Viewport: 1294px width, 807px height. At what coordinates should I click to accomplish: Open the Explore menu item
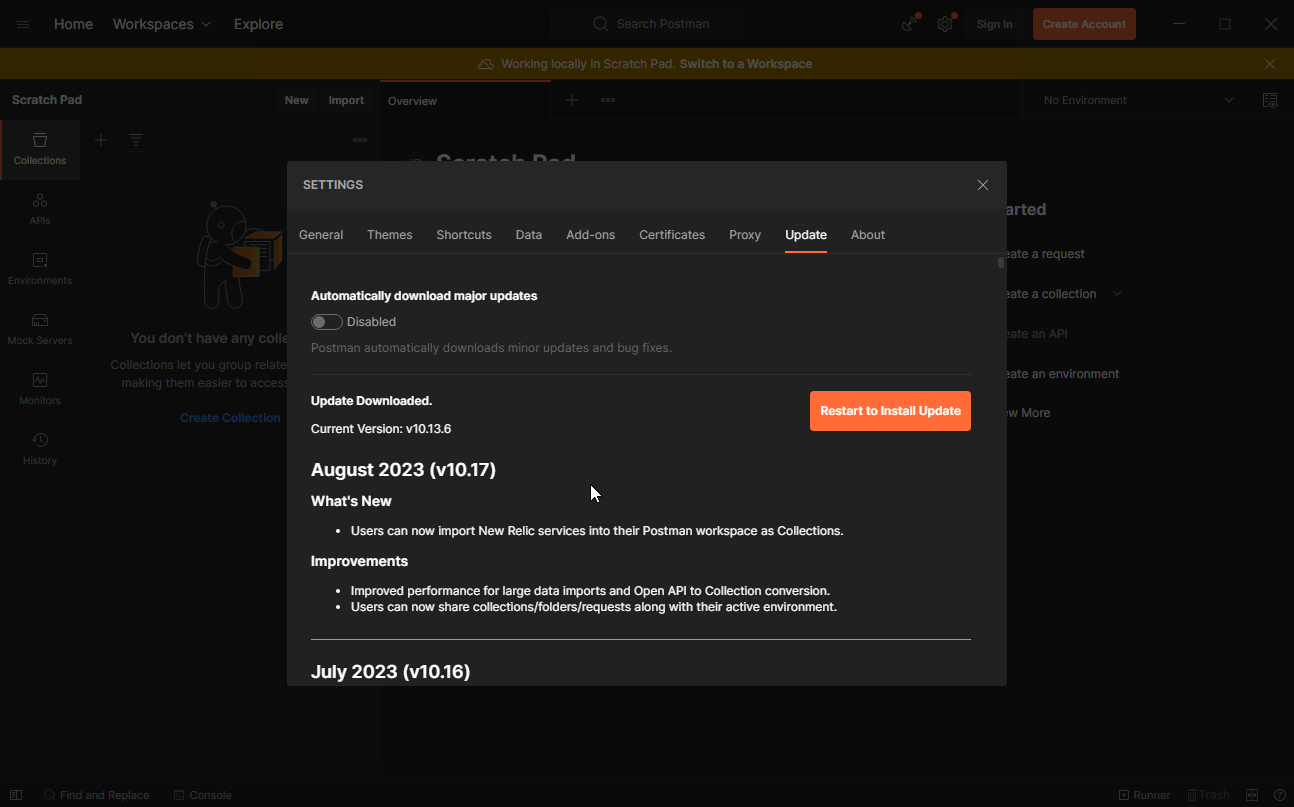coord(258,23)
